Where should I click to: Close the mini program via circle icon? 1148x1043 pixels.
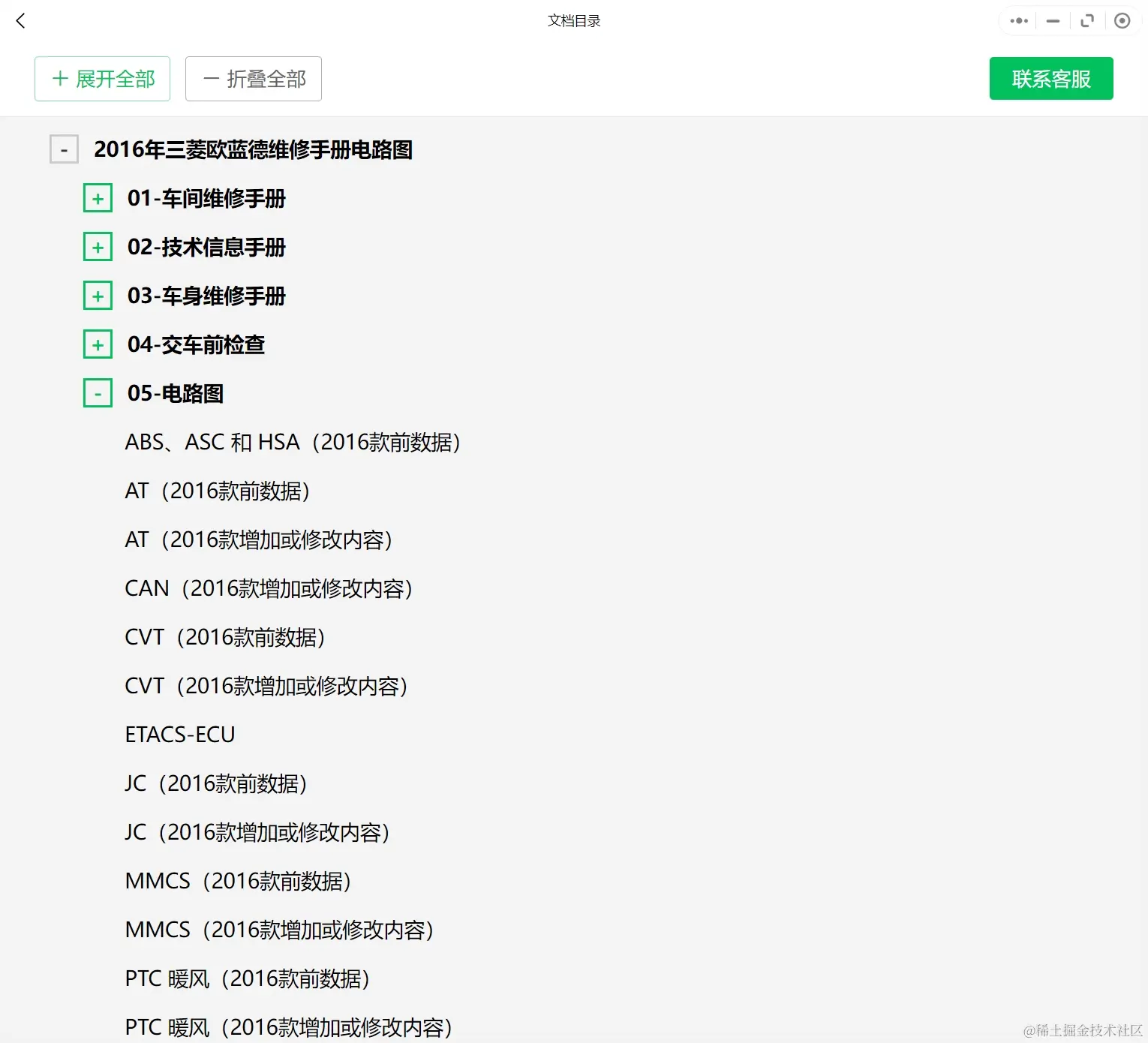click(1122, 20)
